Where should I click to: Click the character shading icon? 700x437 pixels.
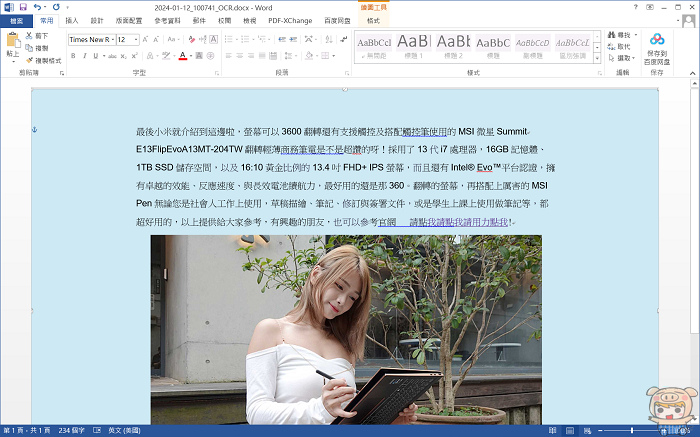click(x=199, y=56)
